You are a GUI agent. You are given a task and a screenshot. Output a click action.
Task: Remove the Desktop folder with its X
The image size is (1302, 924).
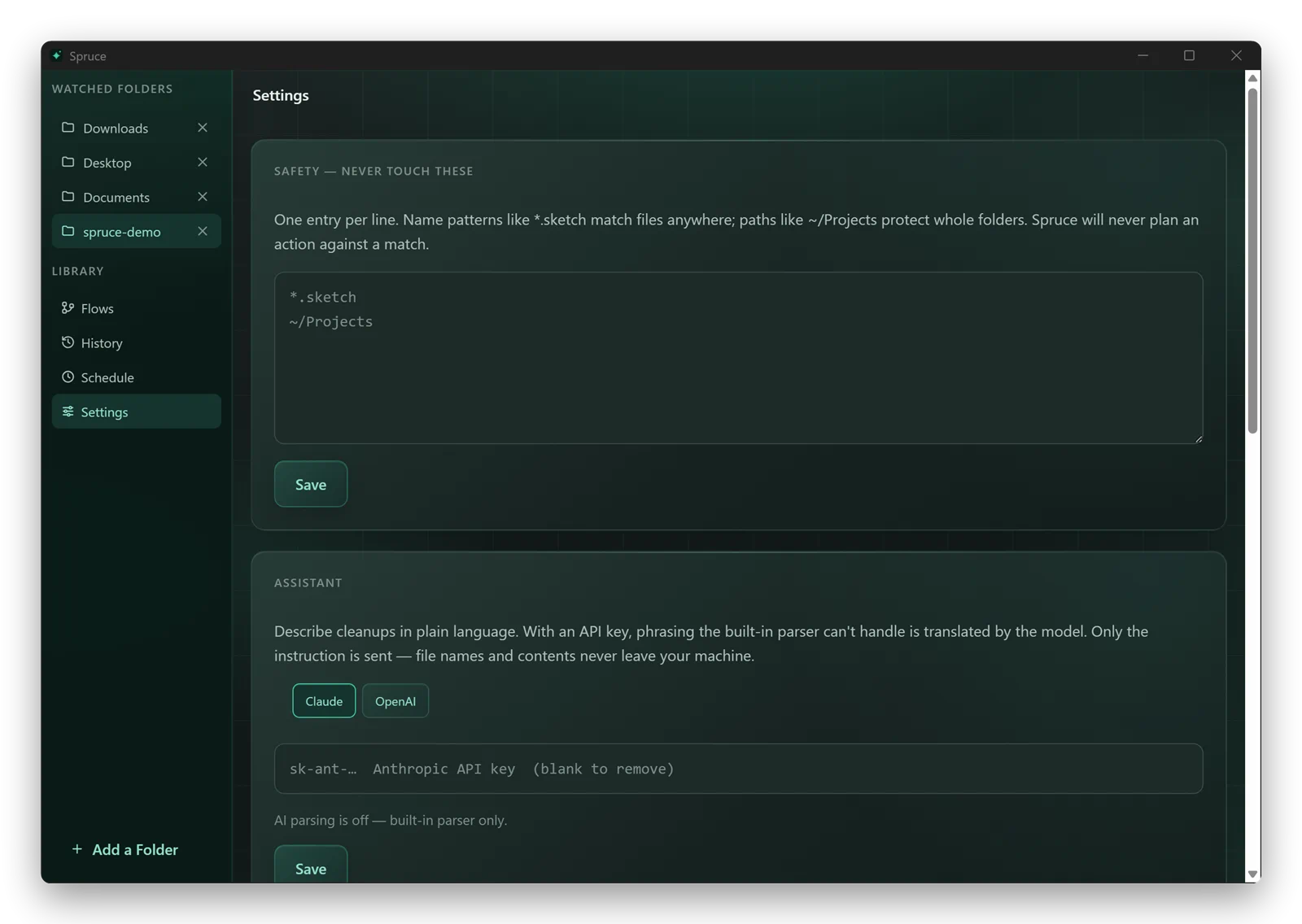click(x=203, y=162)
